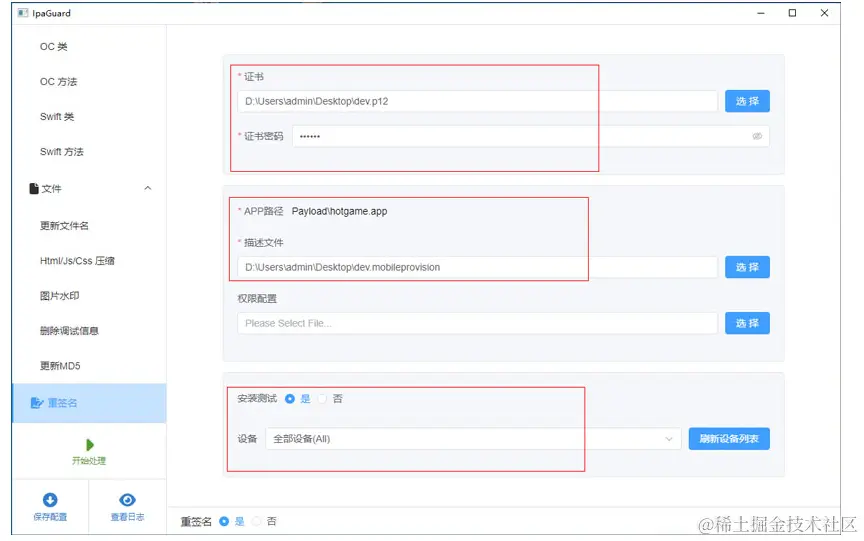Select 否 for 安装测试

coord(322,398)
